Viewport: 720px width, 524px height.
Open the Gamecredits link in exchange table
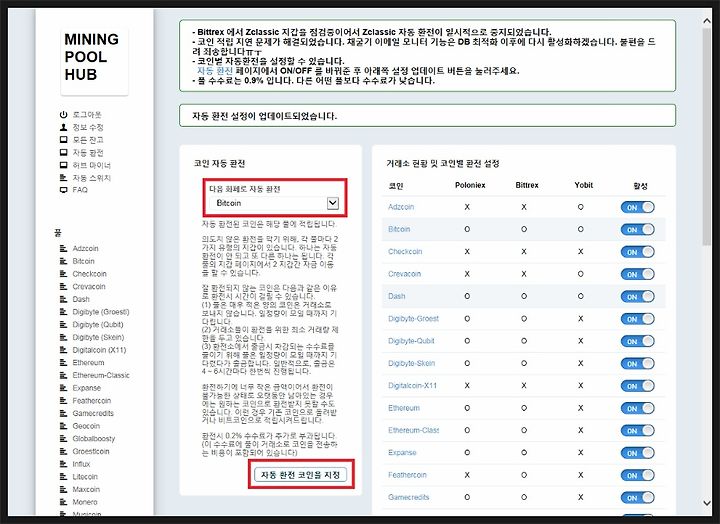[x=408, y=497]
